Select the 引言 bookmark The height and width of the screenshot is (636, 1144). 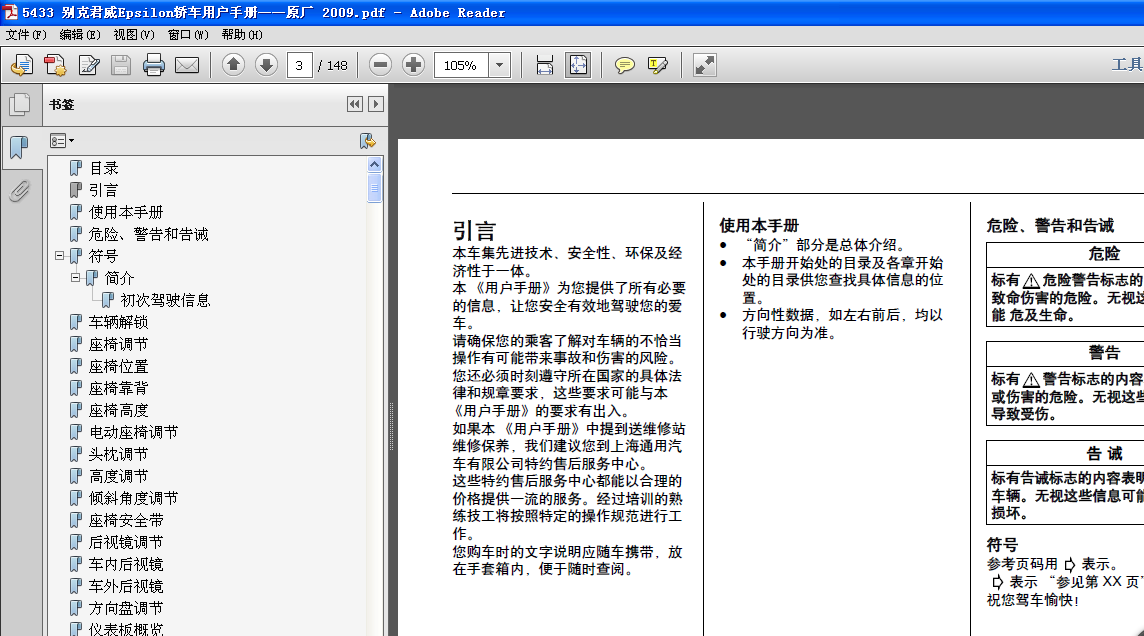[103, 190]
